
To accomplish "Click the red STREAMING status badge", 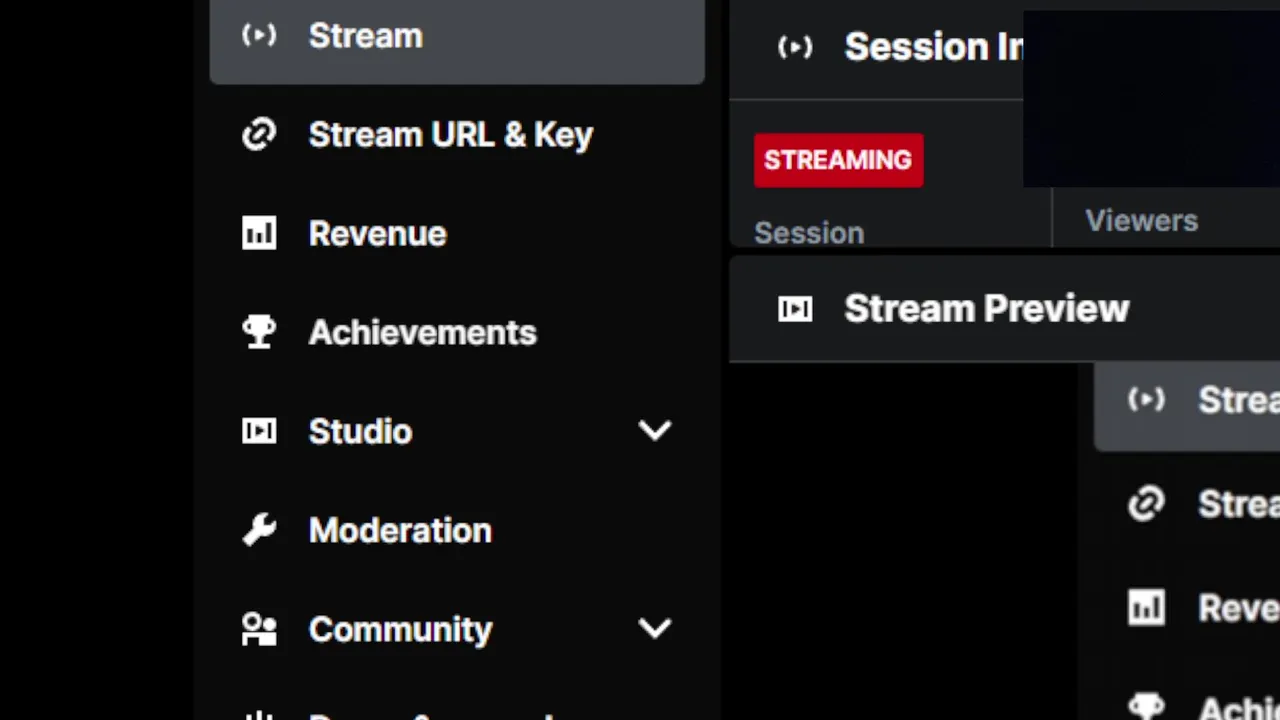I will 838,160.
